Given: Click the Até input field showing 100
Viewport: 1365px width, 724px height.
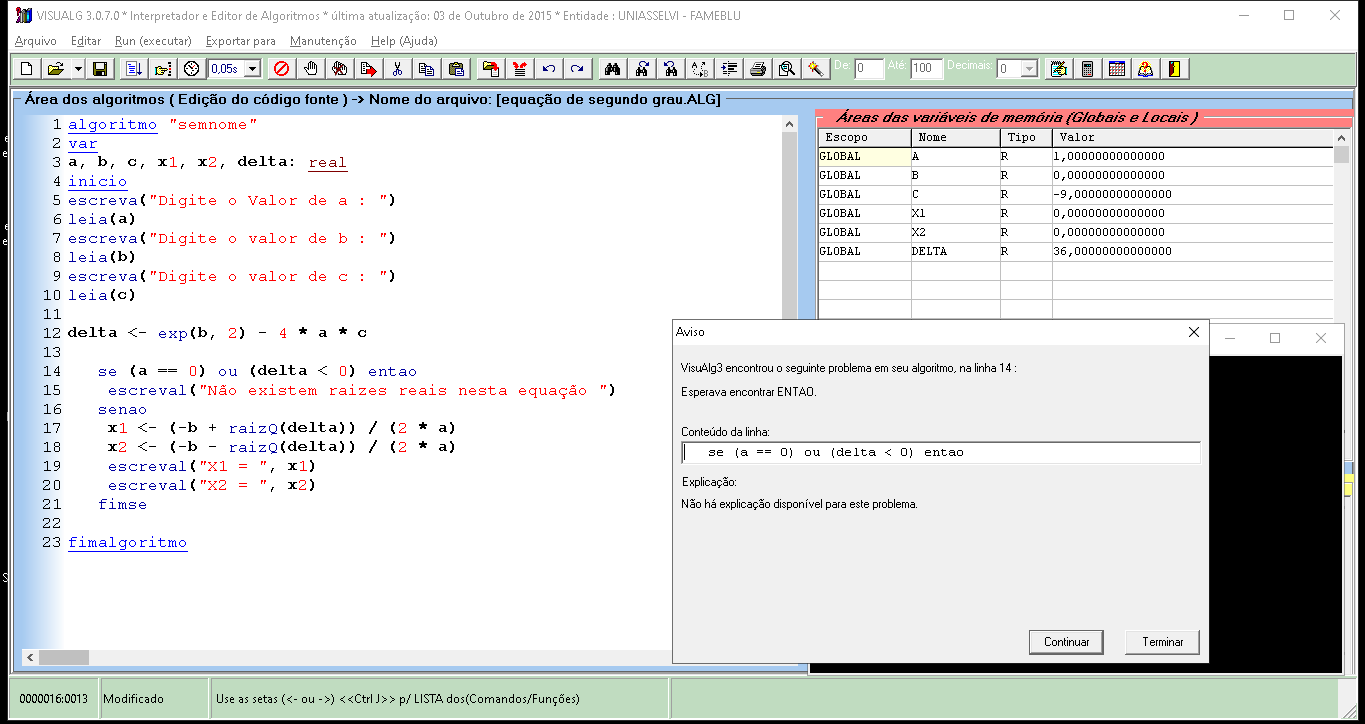Looking at the screenshot, I should (x=926, y=69).
